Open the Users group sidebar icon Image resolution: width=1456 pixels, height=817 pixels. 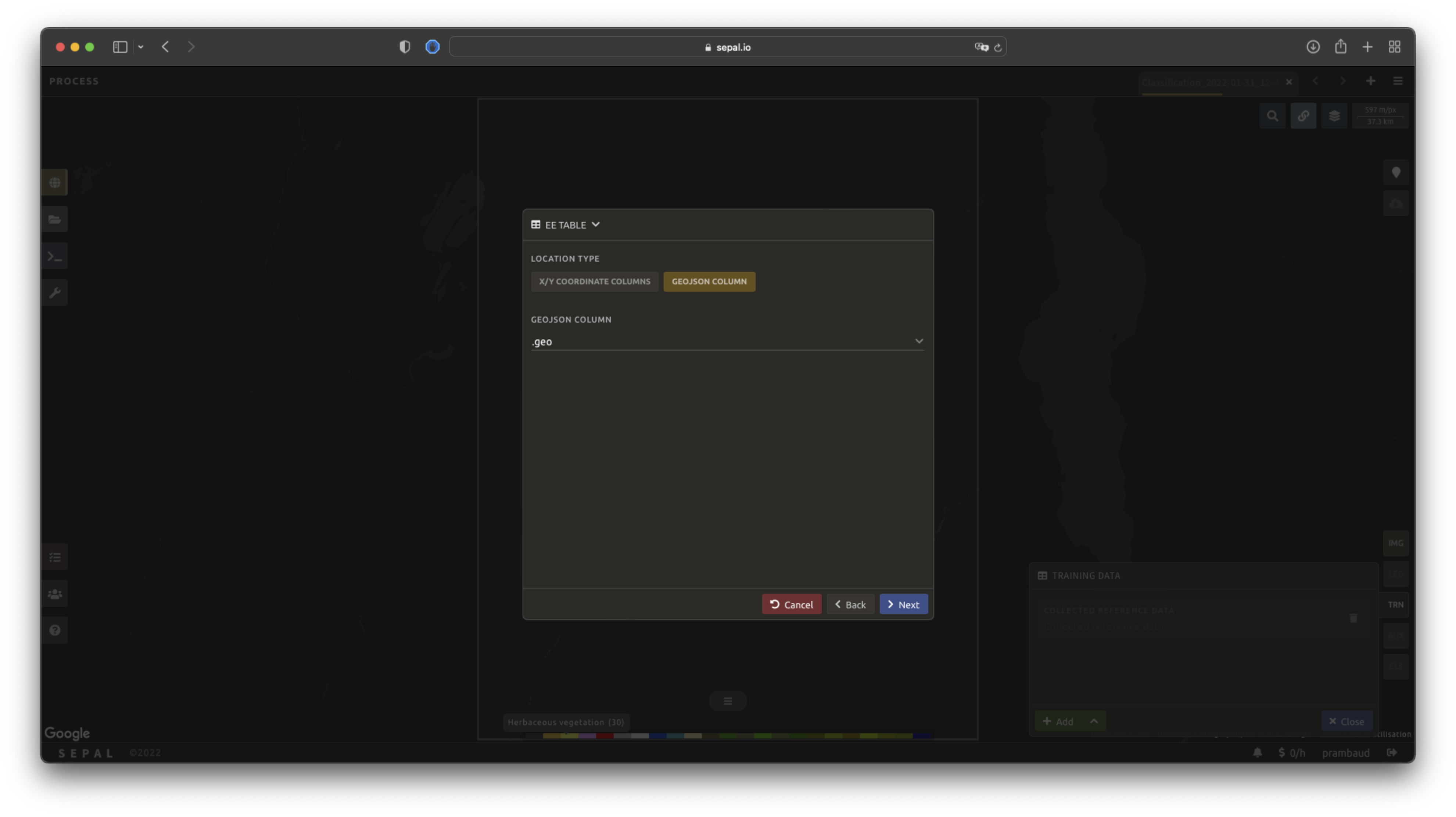[55, 594]
